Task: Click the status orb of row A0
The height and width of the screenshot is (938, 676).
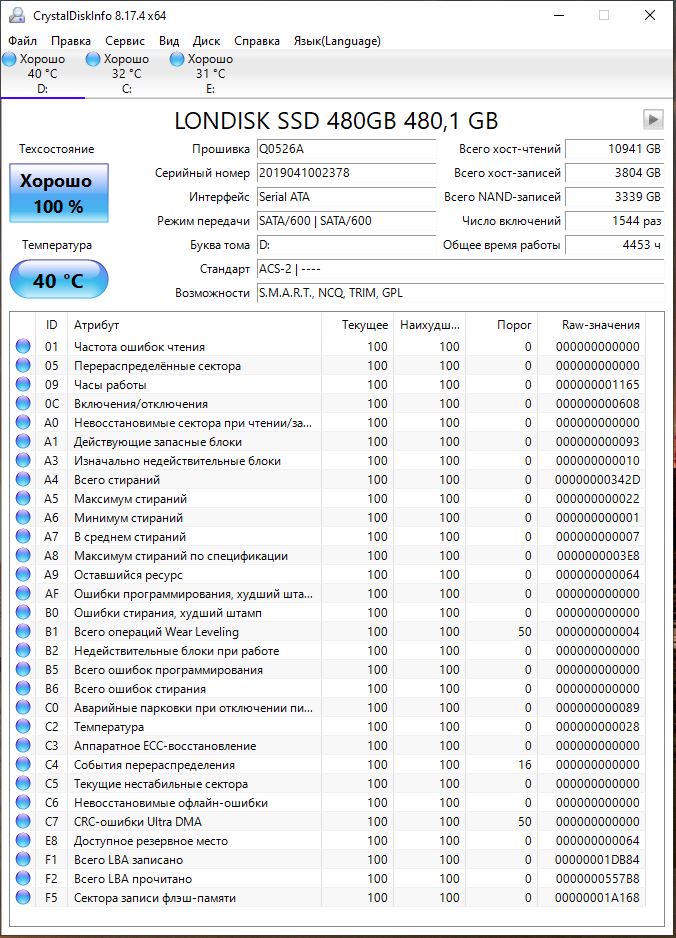Action: point(23,422)
